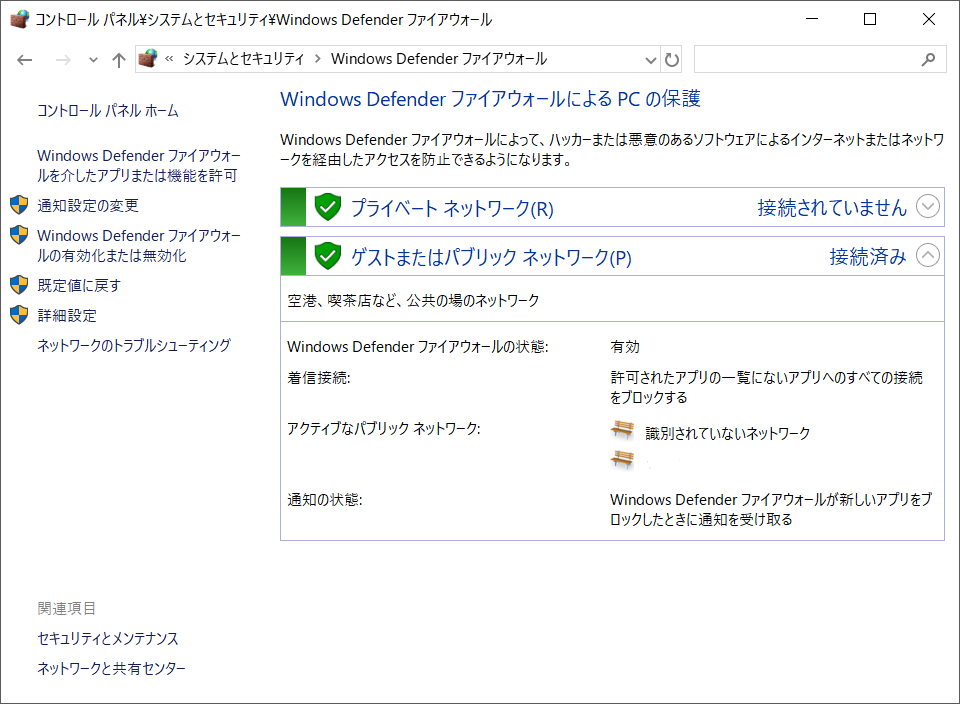Maximize the firewall window
Image resolution: width=967 pixels, height=704 pixels.
pyautogui.click(x=870, y=19)
